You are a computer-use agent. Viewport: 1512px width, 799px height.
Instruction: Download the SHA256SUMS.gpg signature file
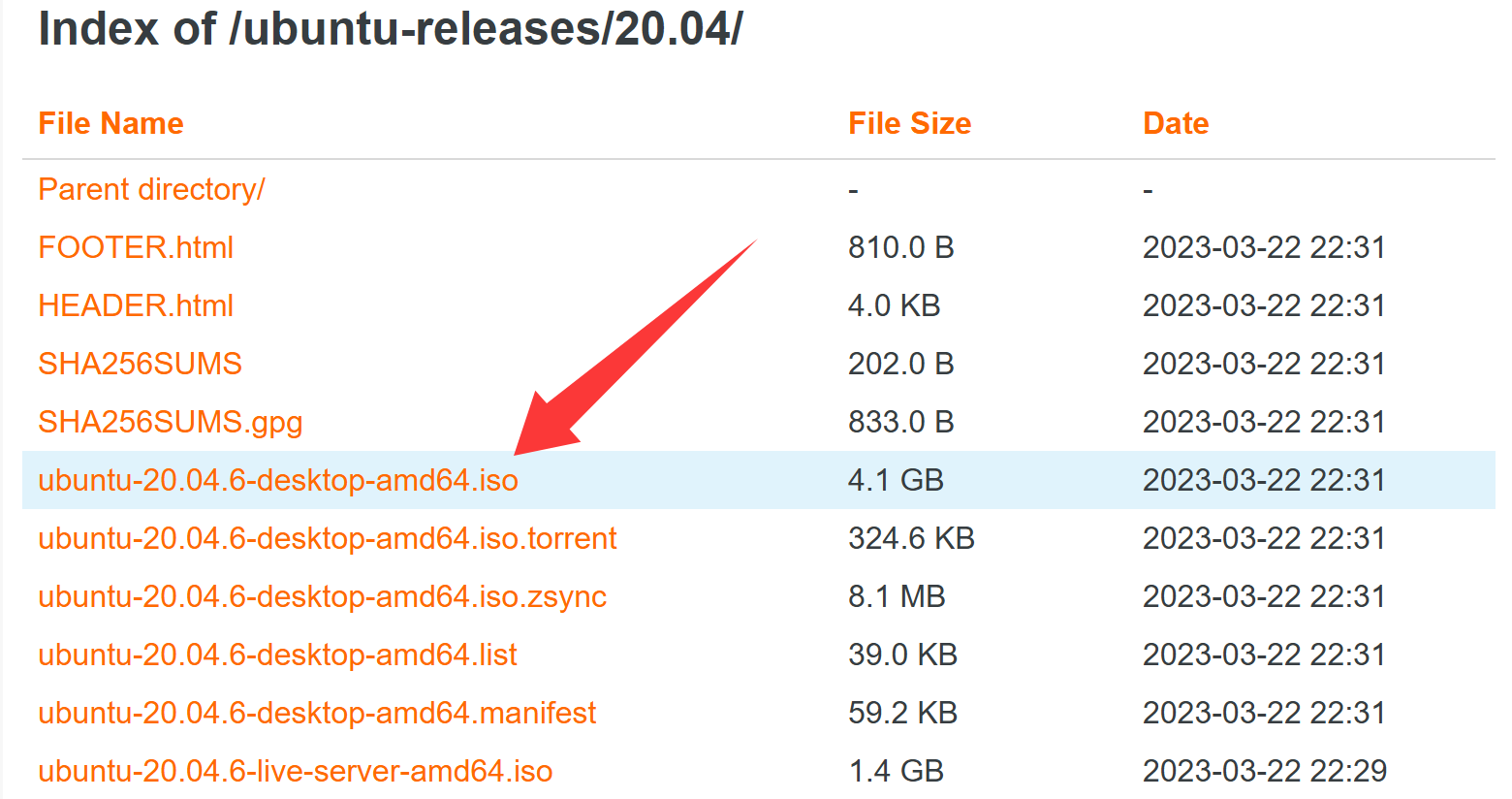171,422
